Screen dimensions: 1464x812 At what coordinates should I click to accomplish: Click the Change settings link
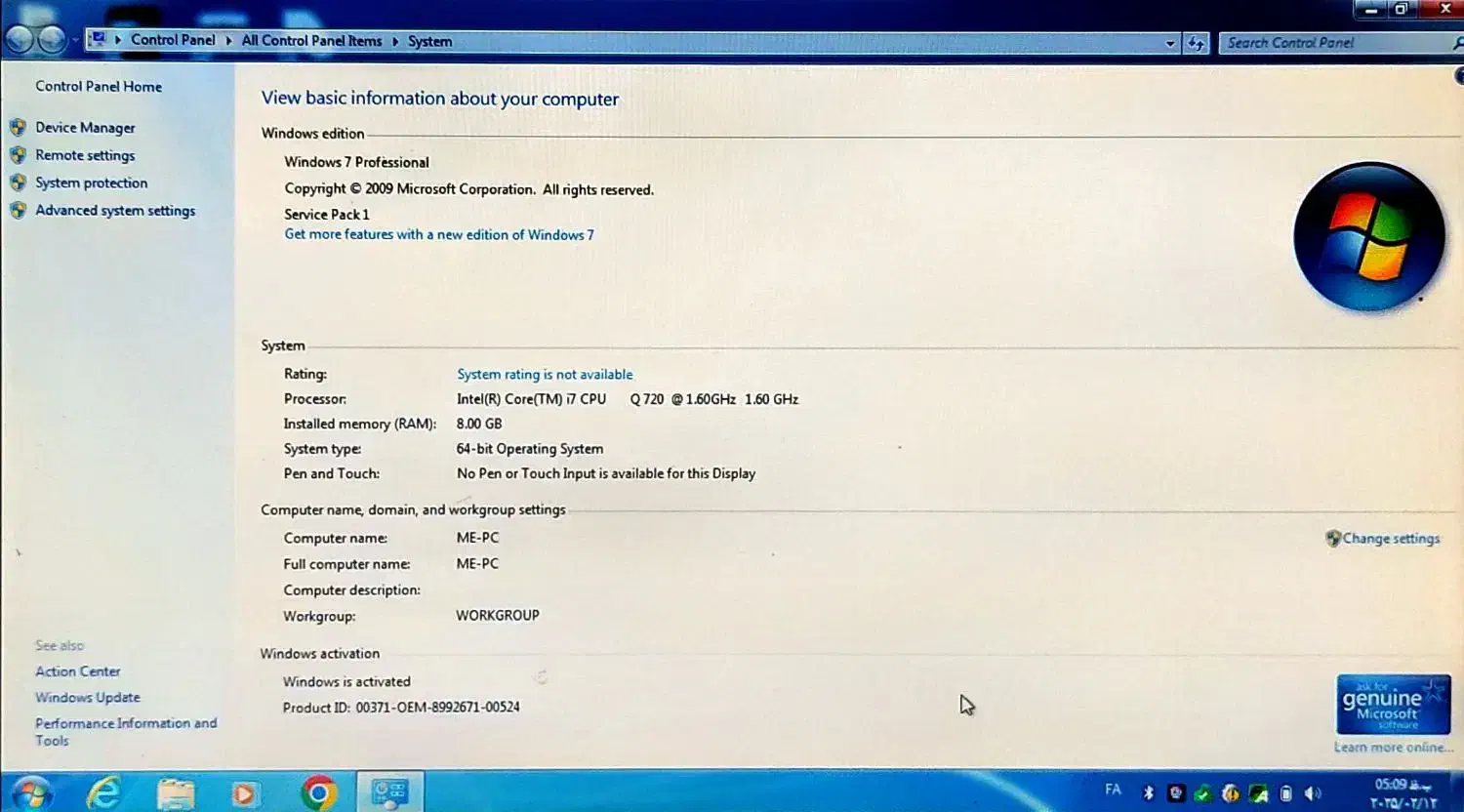[x=1391, y=538]
